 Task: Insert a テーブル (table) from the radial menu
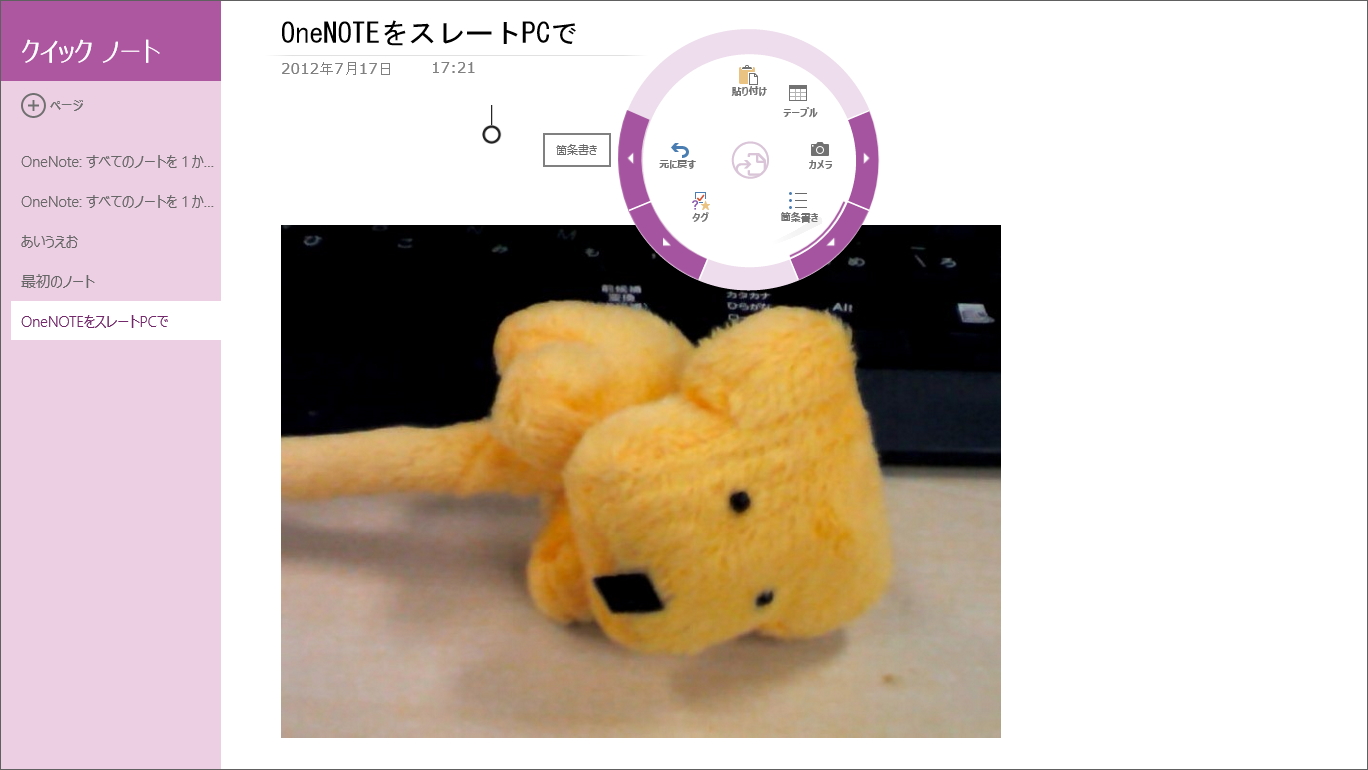click(x=799, y=102)
